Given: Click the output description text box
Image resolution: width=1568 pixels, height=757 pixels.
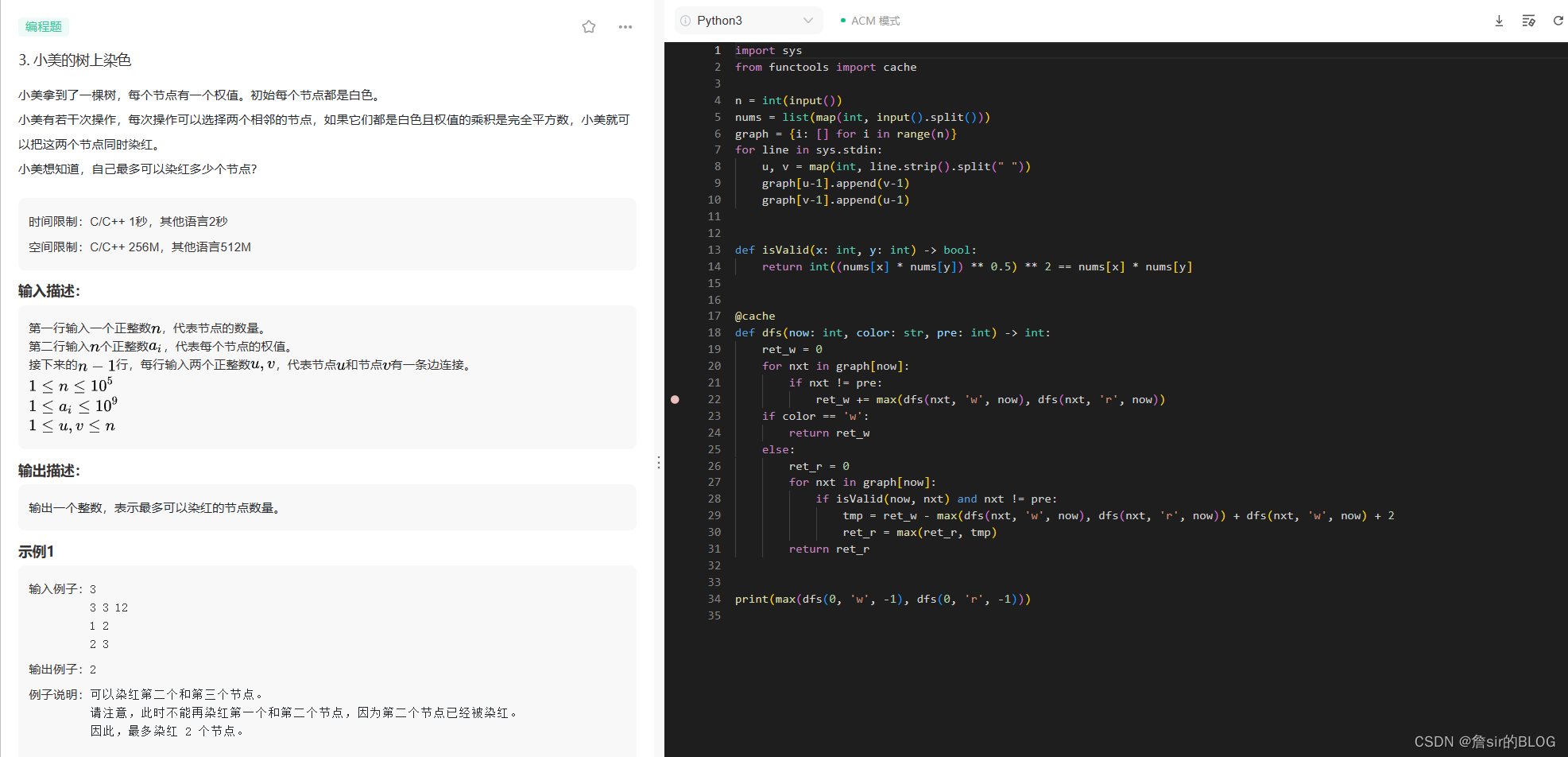Looking at the screenshot, I should [x=327, y=507].
